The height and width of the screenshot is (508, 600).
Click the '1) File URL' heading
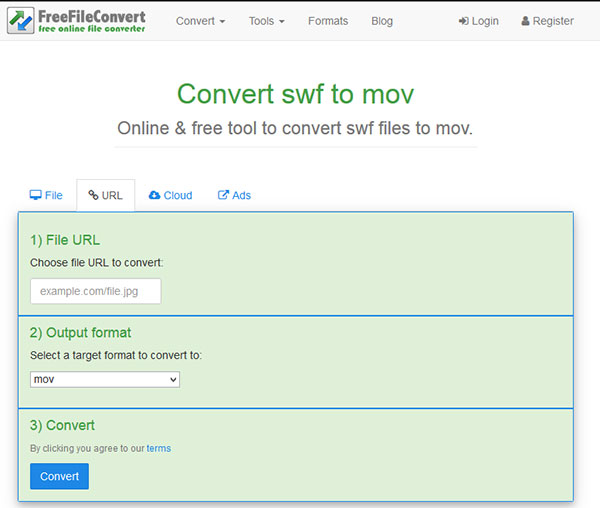pos(65,240)
